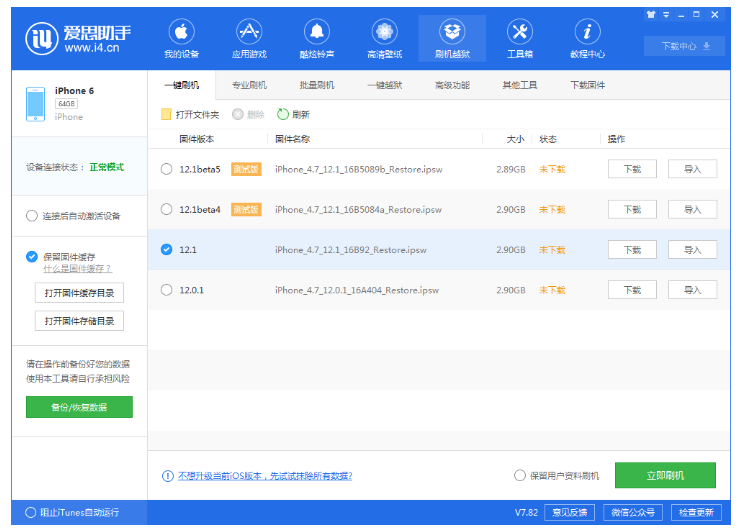Click 打开文件夹 folder icon
The height and width of the screenshot is (531, 738).
(x=167, y=115)
